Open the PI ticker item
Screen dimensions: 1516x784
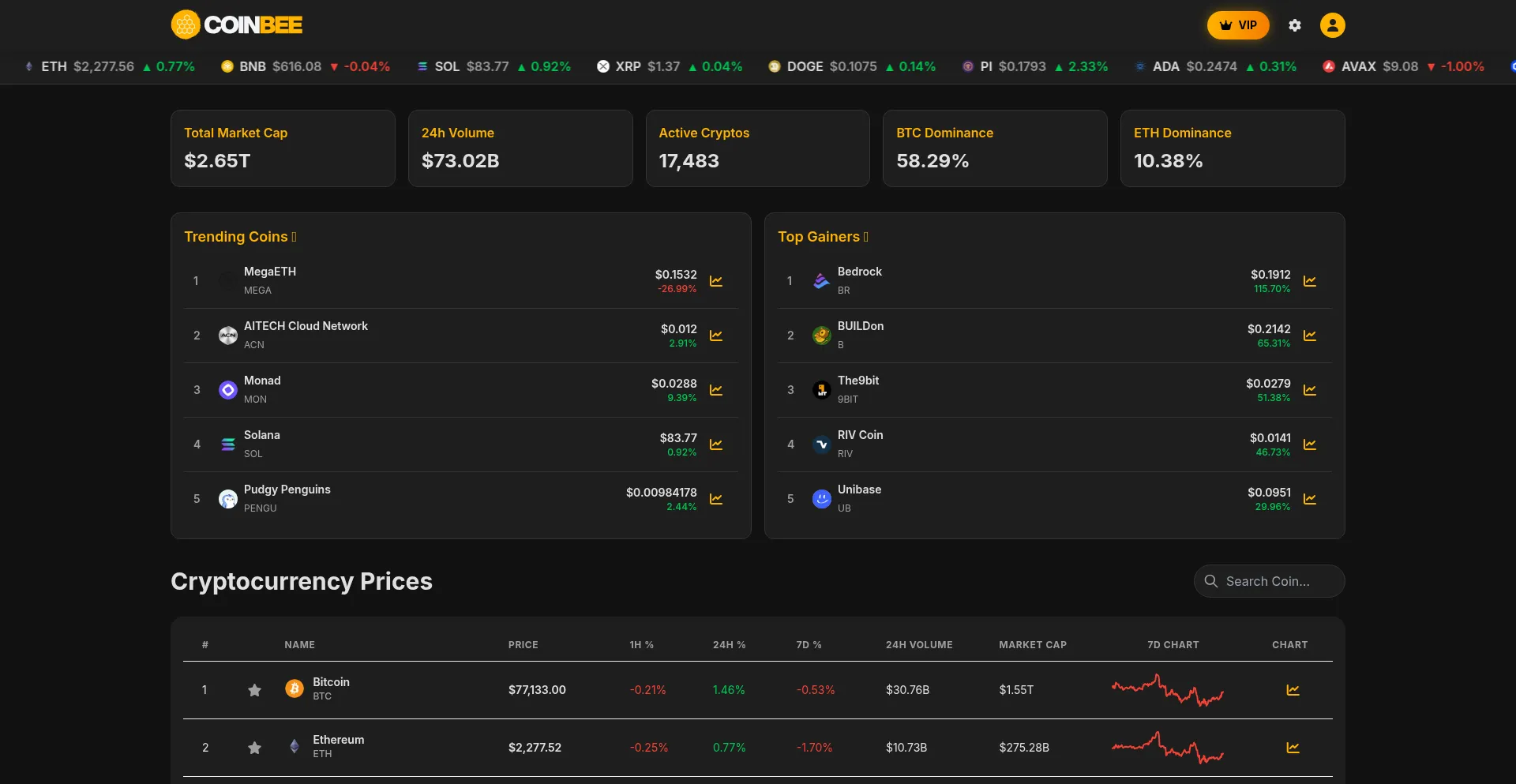click(1034, 66)
